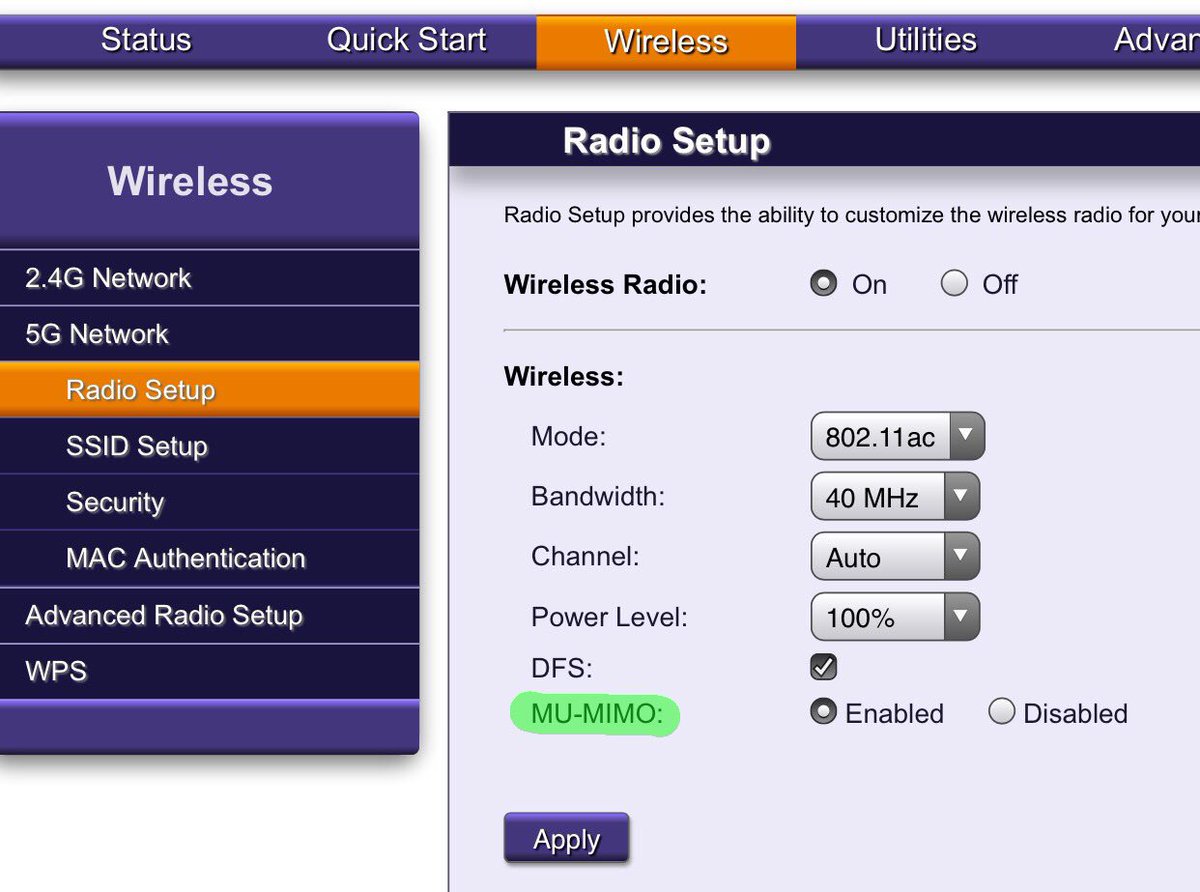Click the Radio Setup panel heading
1200x892 pixels.
coord(667,141)
